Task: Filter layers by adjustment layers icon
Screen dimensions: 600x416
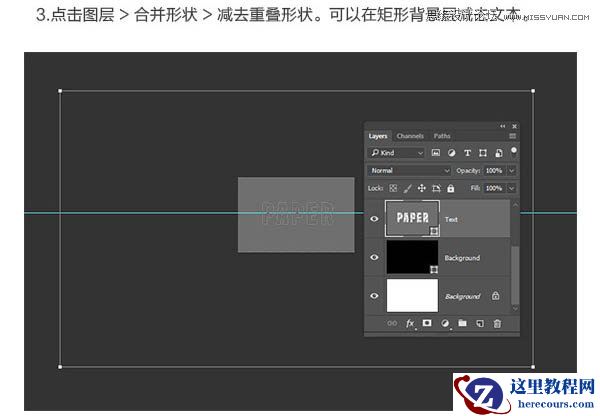Action: click(x=452, y=153)
